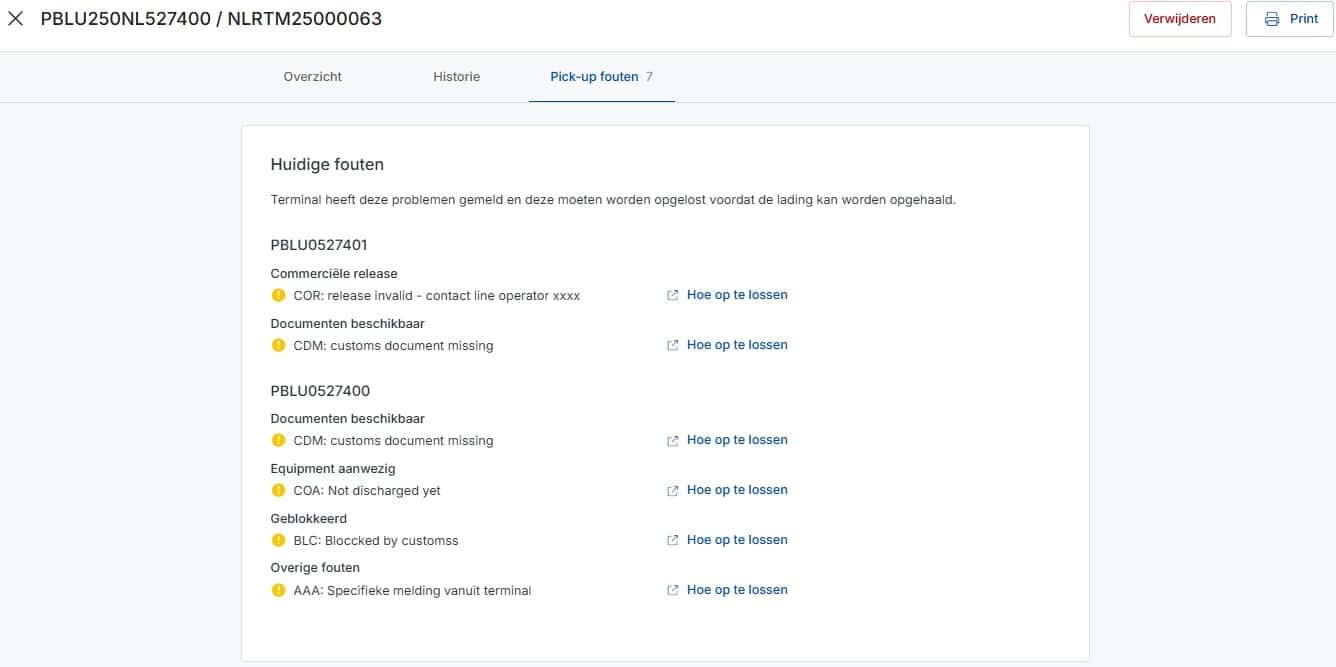The width and height of the screenshot is (1336, 667).
Task: Click the warning icon beside BLC Blocked by customs
Action: (279, 540)
